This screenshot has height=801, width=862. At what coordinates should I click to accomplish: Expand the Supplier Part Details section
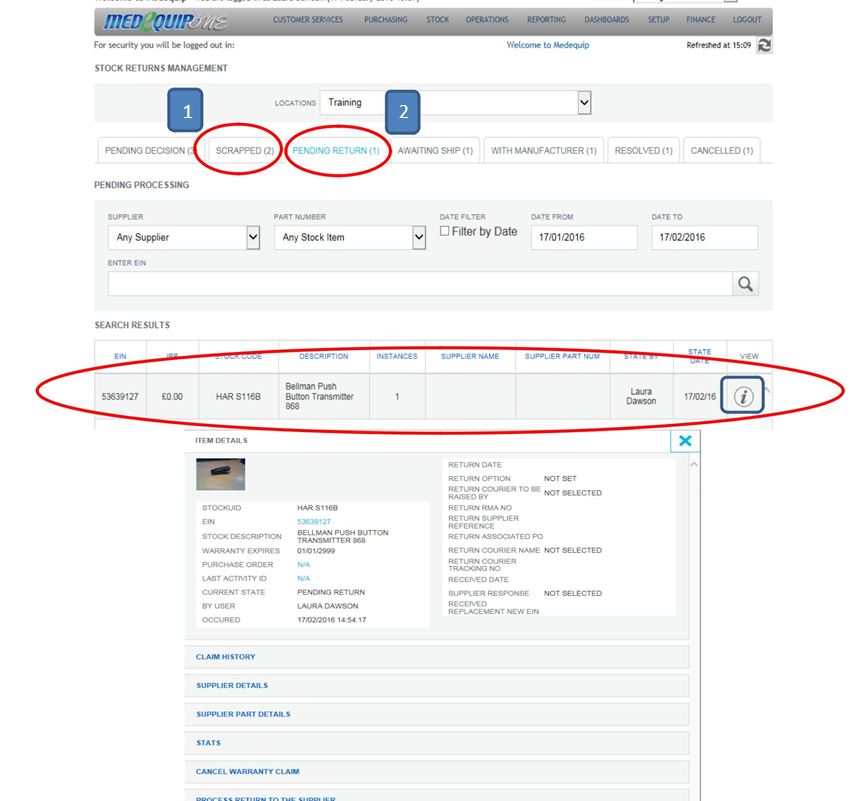point(436,714)
